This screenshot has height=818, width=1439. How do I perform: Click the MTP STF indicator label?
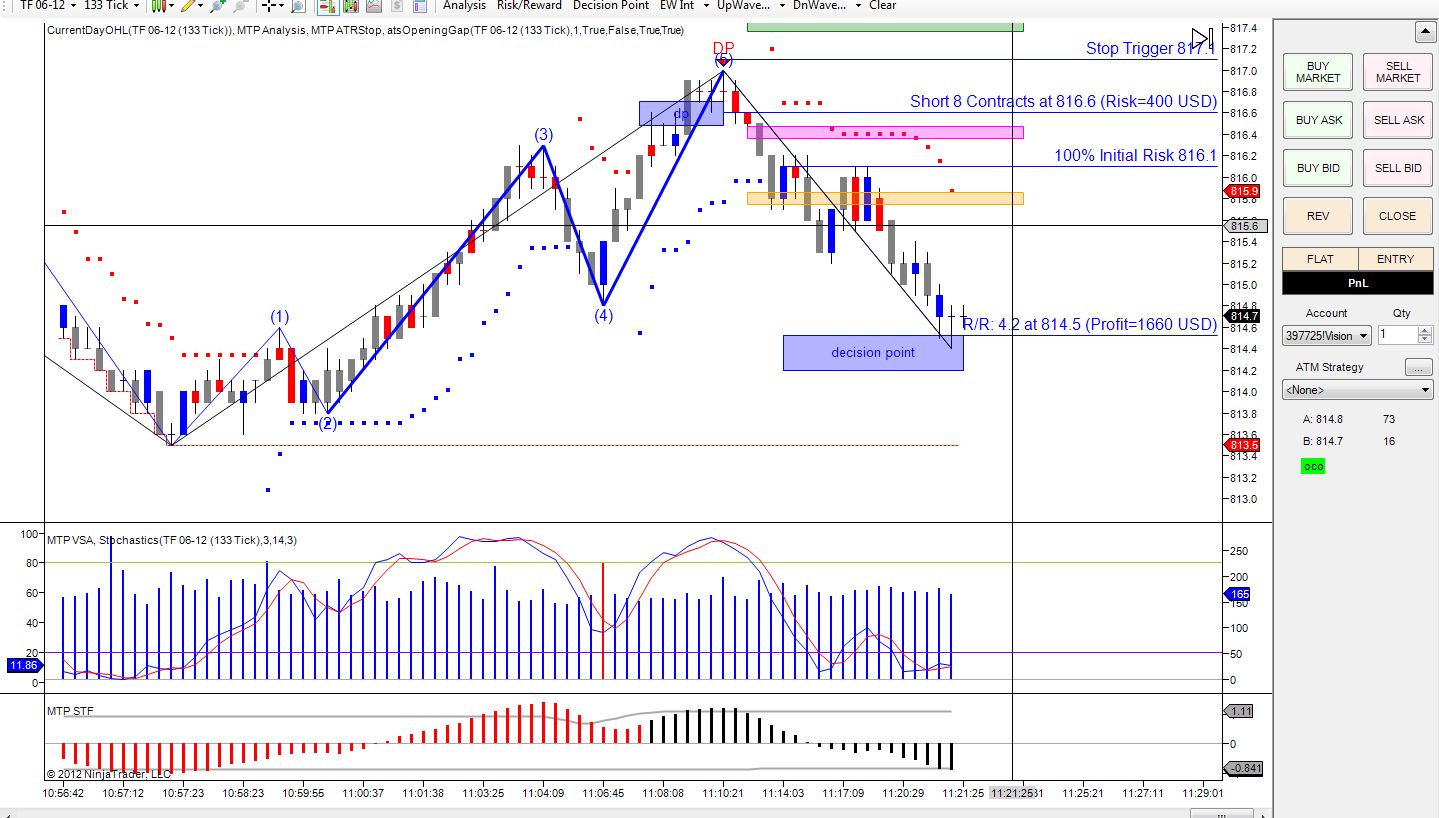pos(70,711)
